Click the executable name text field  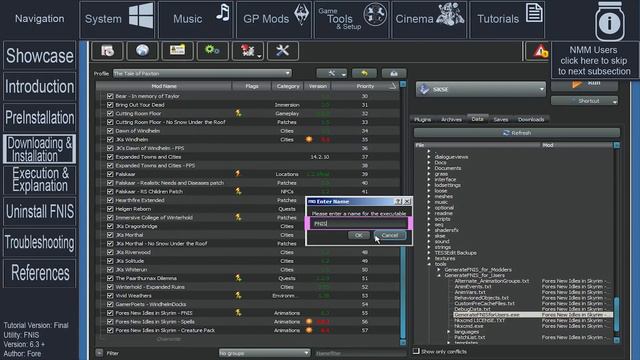358,223
